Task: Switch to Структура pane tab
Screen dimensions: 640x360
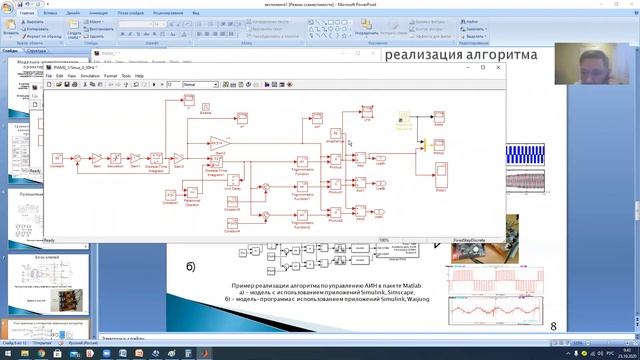Action: [x=36, y=51]
